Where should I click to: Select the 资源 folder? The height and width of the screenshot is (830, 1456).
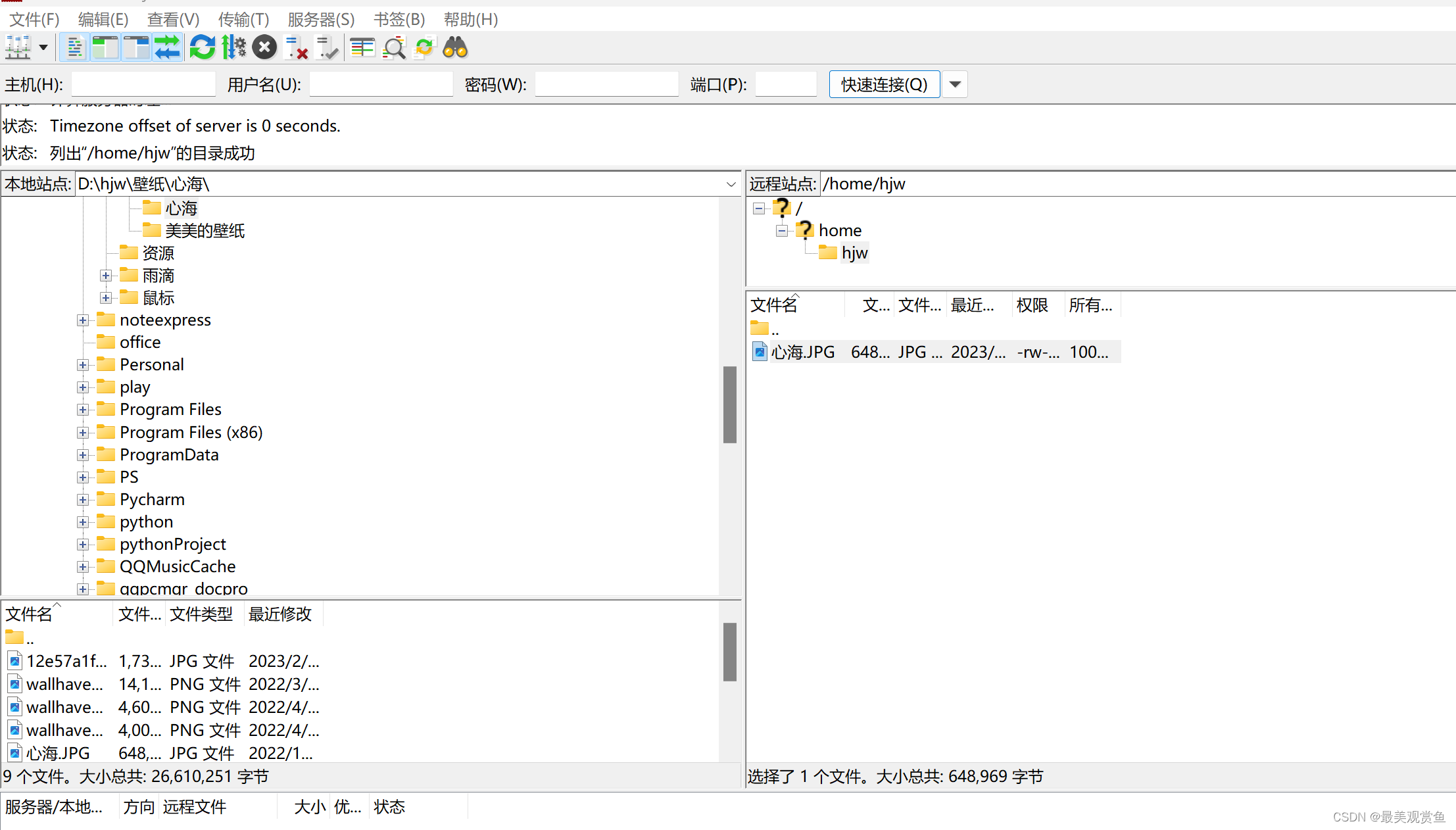tap(158, 253)
